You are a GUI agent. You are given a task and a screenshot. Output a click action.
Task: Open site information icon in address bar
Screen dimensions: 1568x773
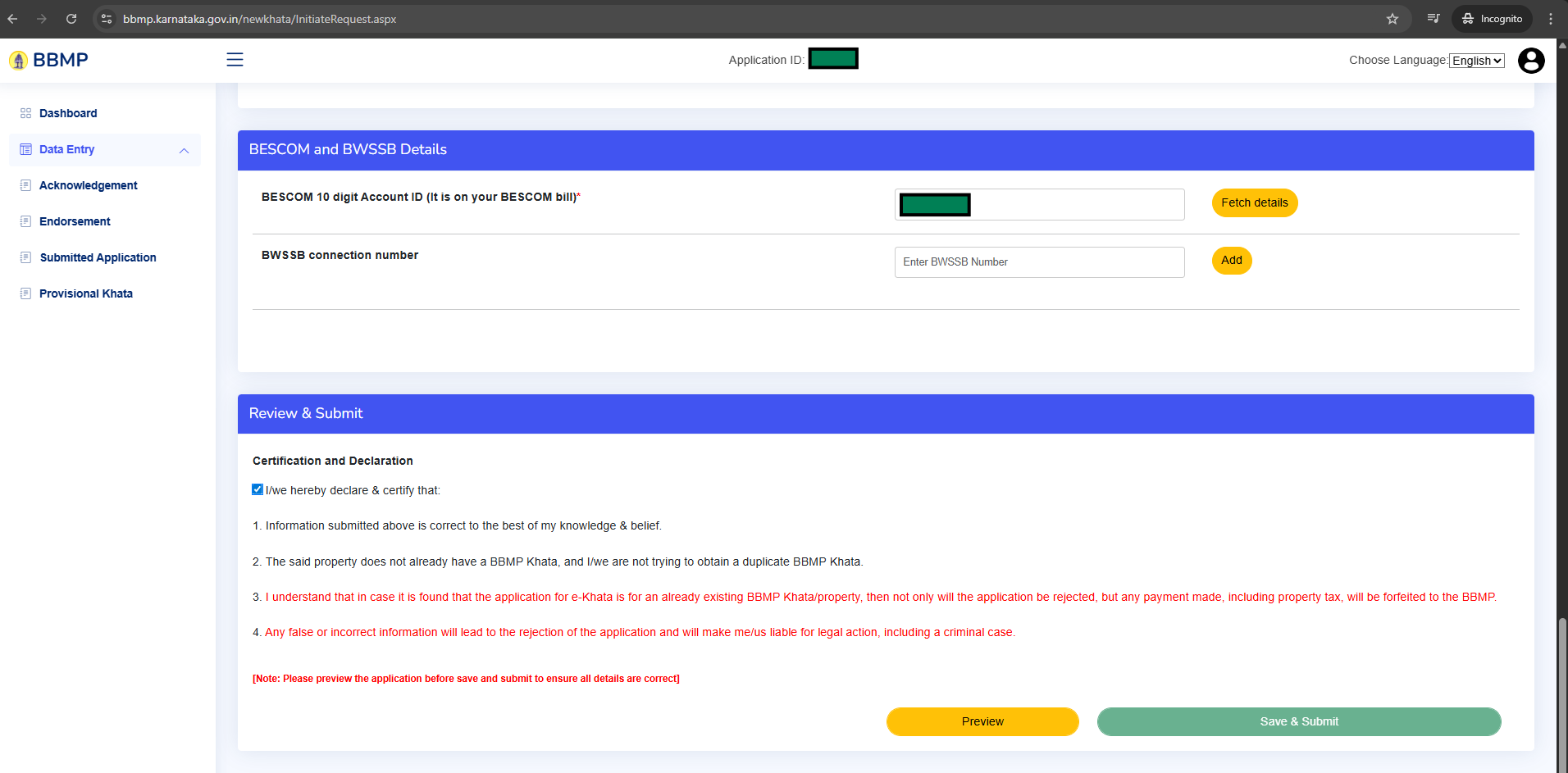pyautogui.click(x=107, y=19)
